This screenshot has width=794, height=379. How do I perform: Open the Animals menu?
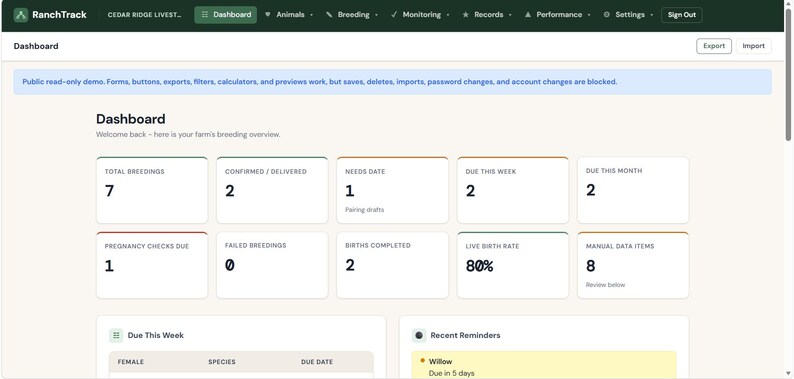tap(289, 15)
